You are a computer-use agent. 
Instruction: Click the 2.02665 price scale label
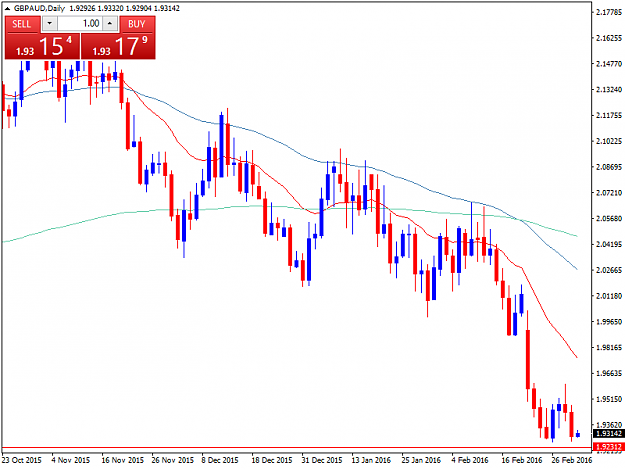pyautogui.click(x=609, y=270)
